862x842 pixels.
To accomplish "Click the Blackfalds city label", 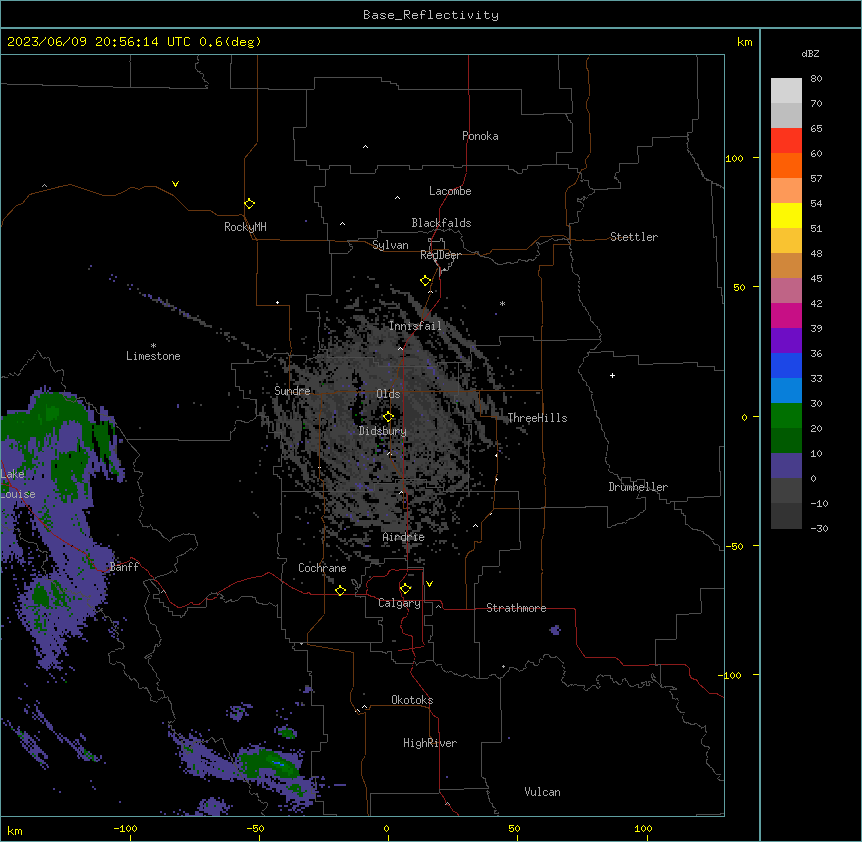I will tap(441, 223).
